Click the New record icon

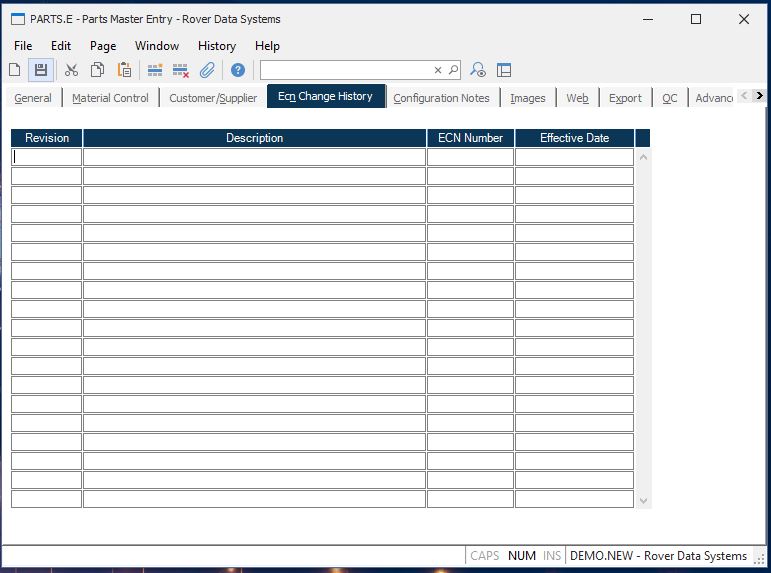click(15, 70)
